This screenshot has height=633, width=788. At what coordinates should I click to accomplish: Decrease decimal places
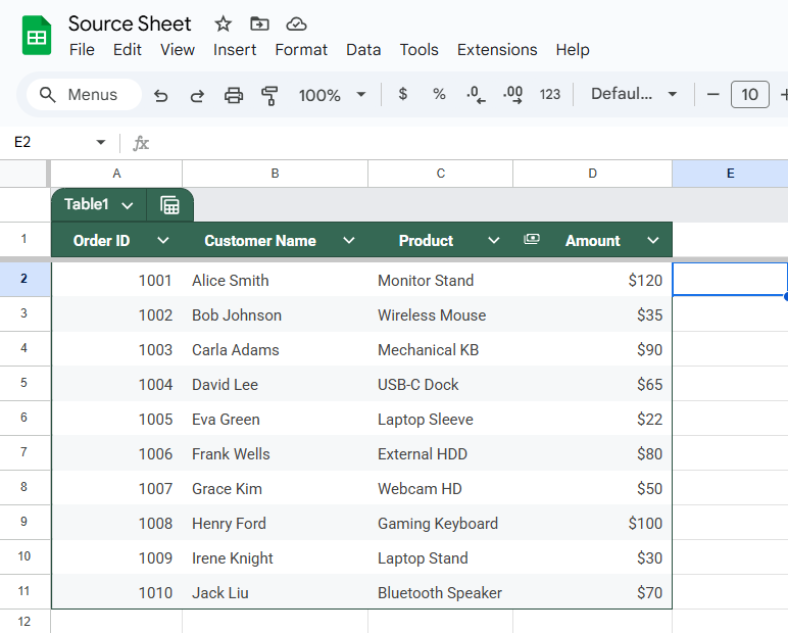(476, 94)
